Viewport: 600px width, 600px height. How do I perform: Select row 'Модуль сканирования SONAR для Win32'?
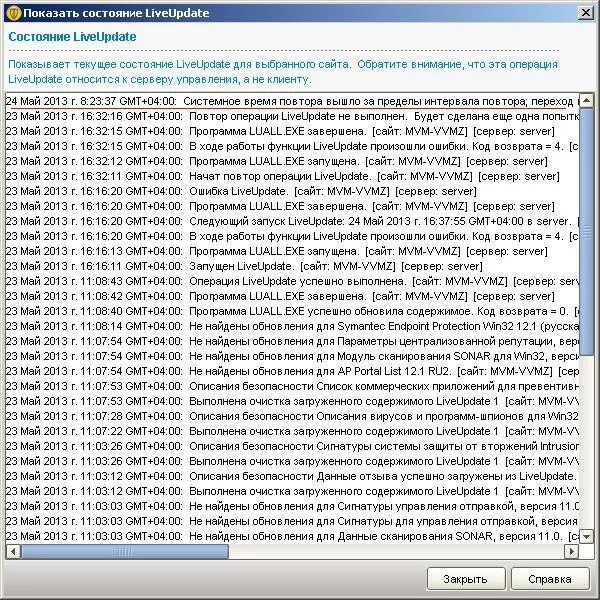(x=292, y=356)
